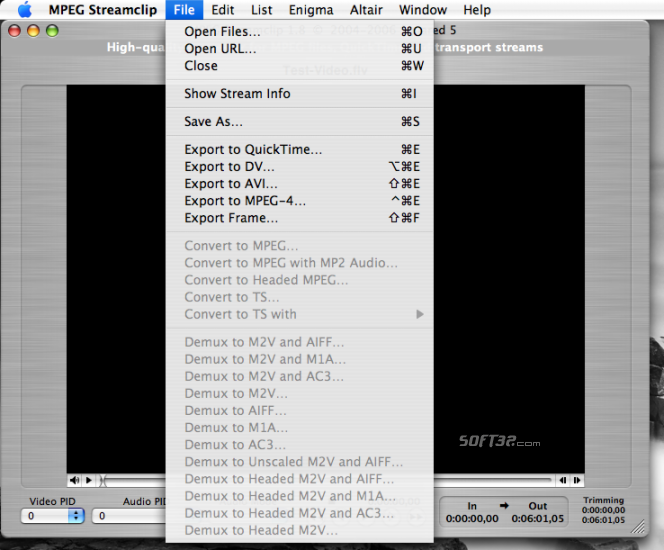Click the window resize grip corner

pos(638,526)
